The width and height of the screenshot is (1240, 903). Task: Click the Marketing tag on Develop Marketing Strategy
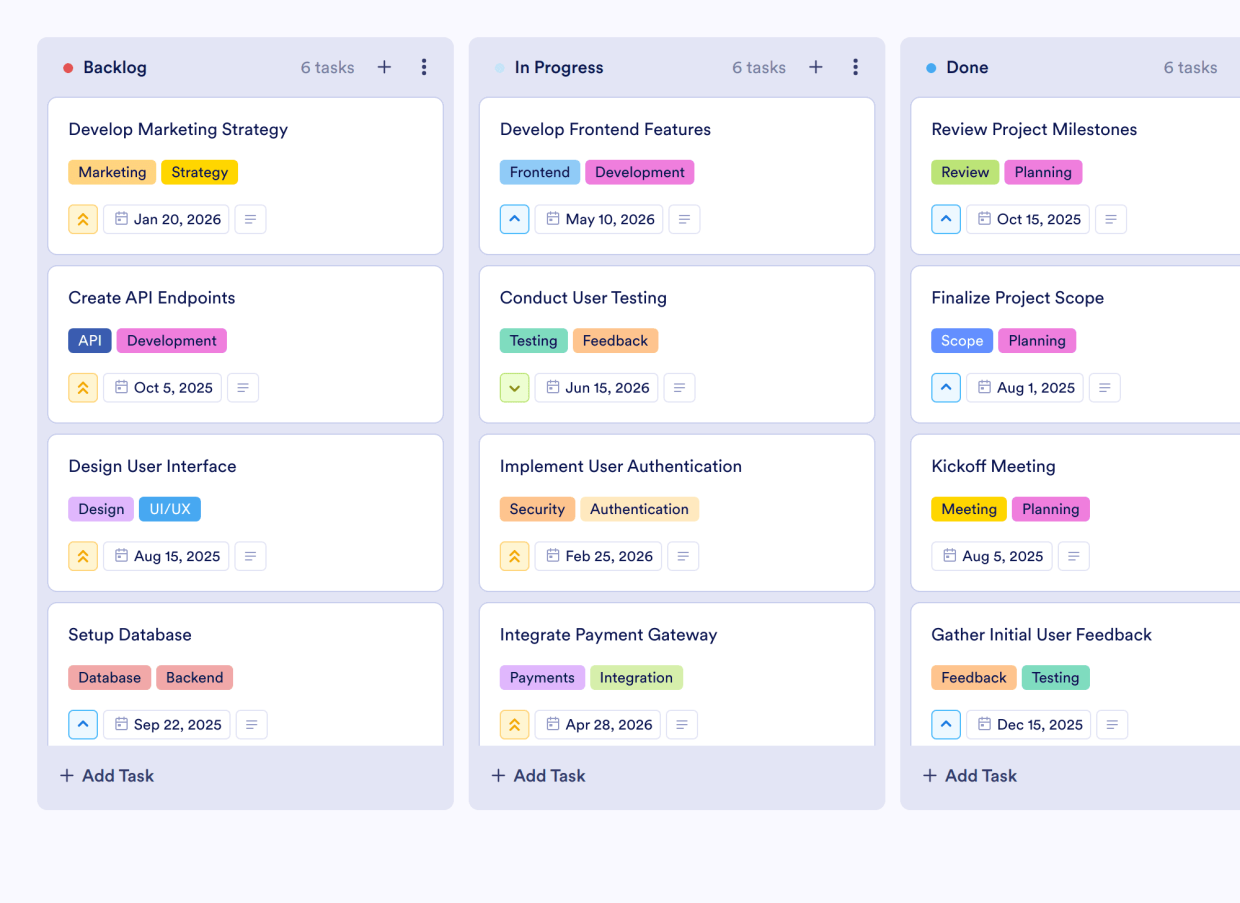coord(112,172)
